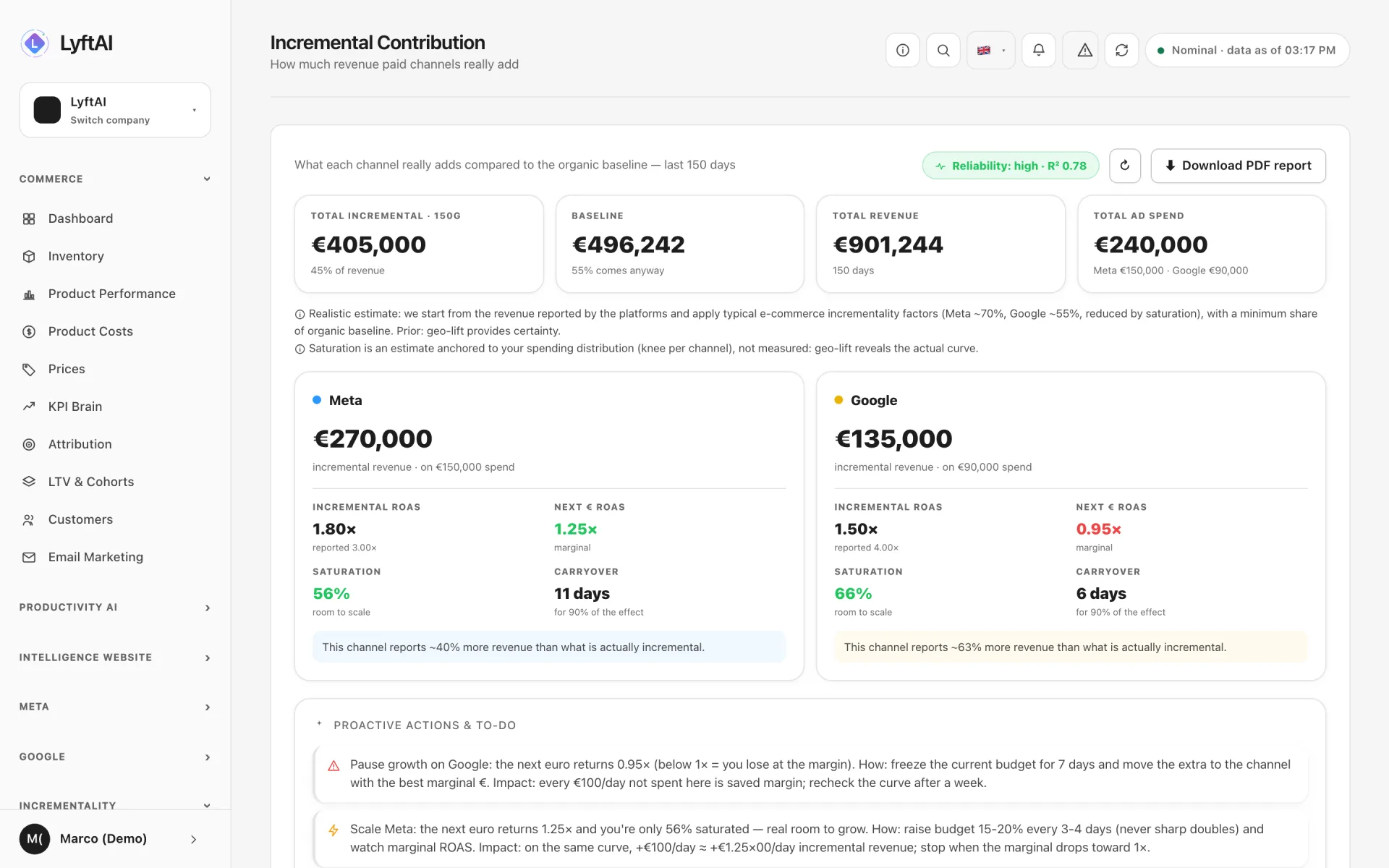Click the Google yellow channel dot
1389x868 pixels.
pyautogui.click(x=838, y=400)
